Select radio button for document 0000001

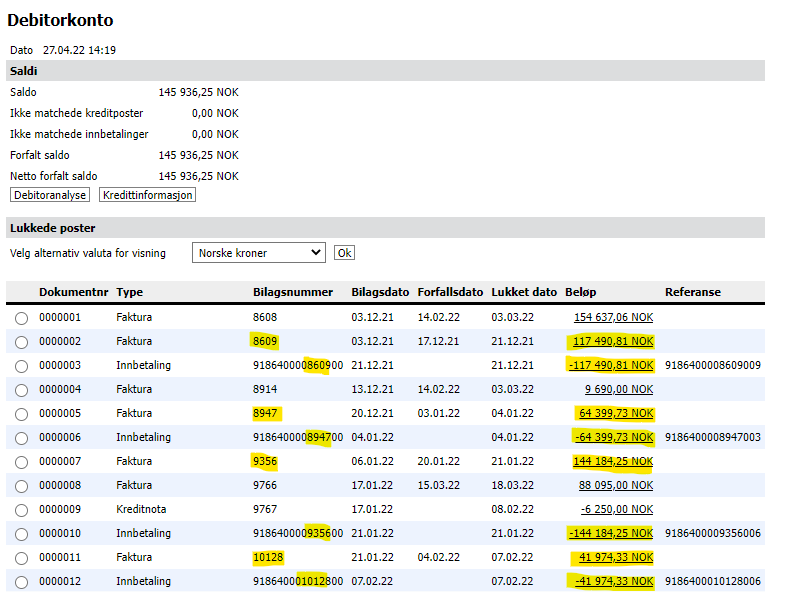pyautogui.click(x=21, y=318)
